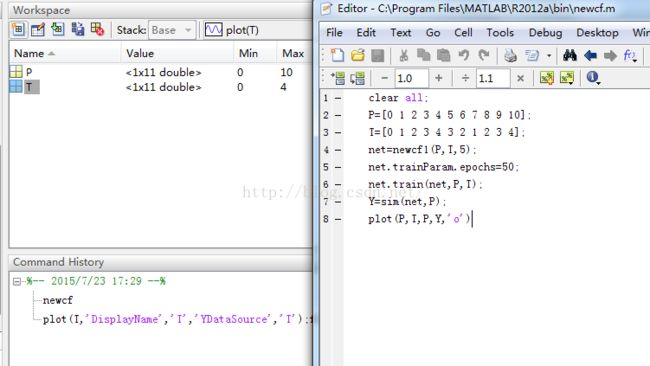Open the Stack Base dropdown

point(172,30)
